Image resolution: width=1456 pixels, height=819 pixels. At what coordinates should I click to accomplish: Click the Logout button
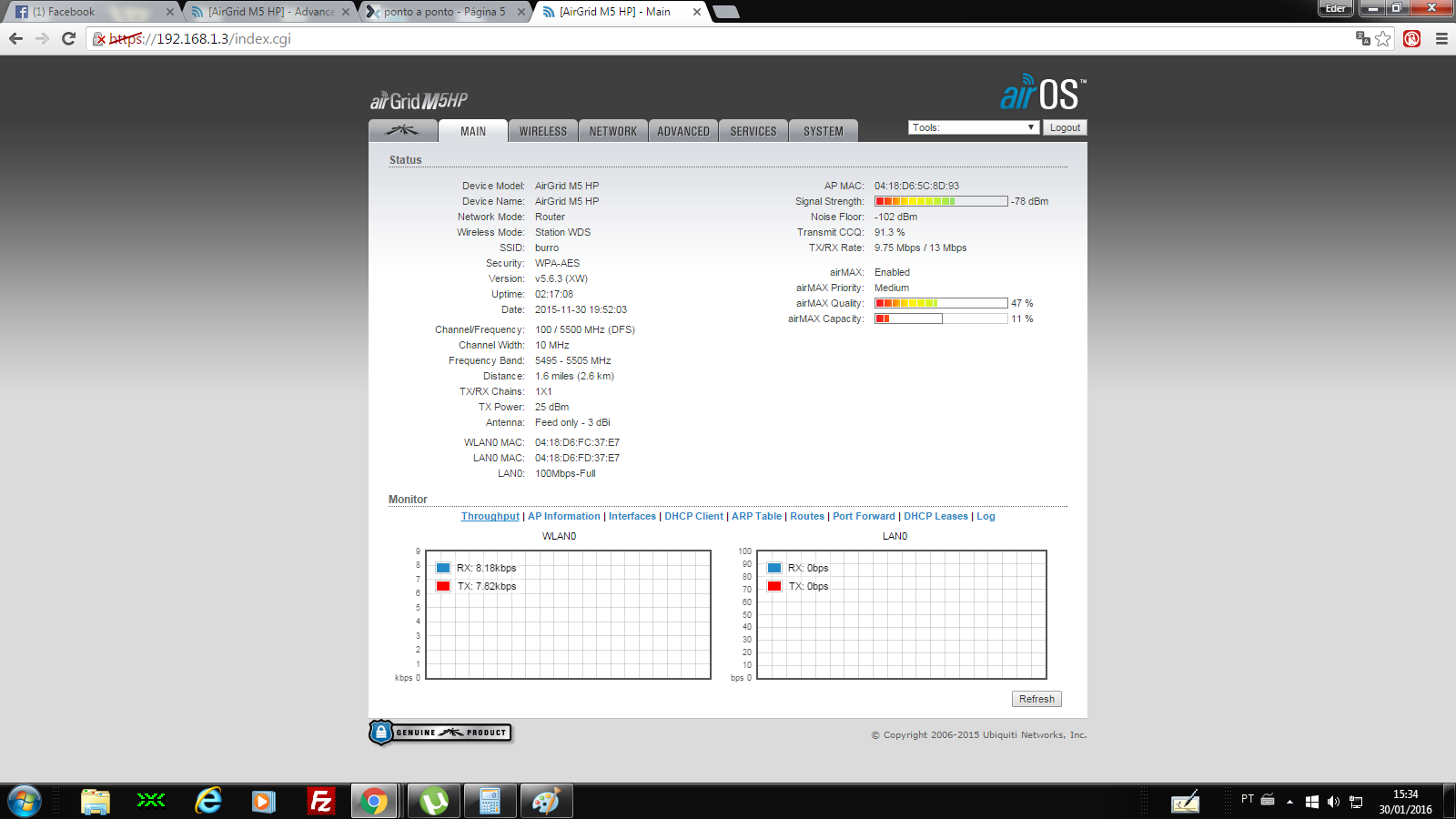click(1065, 127)
